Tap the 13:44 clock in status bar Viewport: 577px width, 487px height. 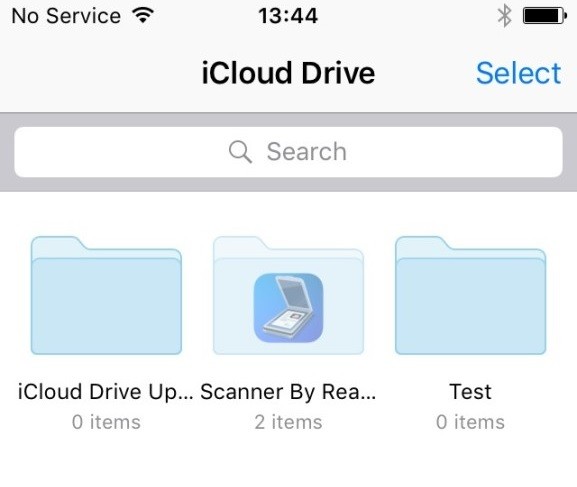tap(288, 16)
